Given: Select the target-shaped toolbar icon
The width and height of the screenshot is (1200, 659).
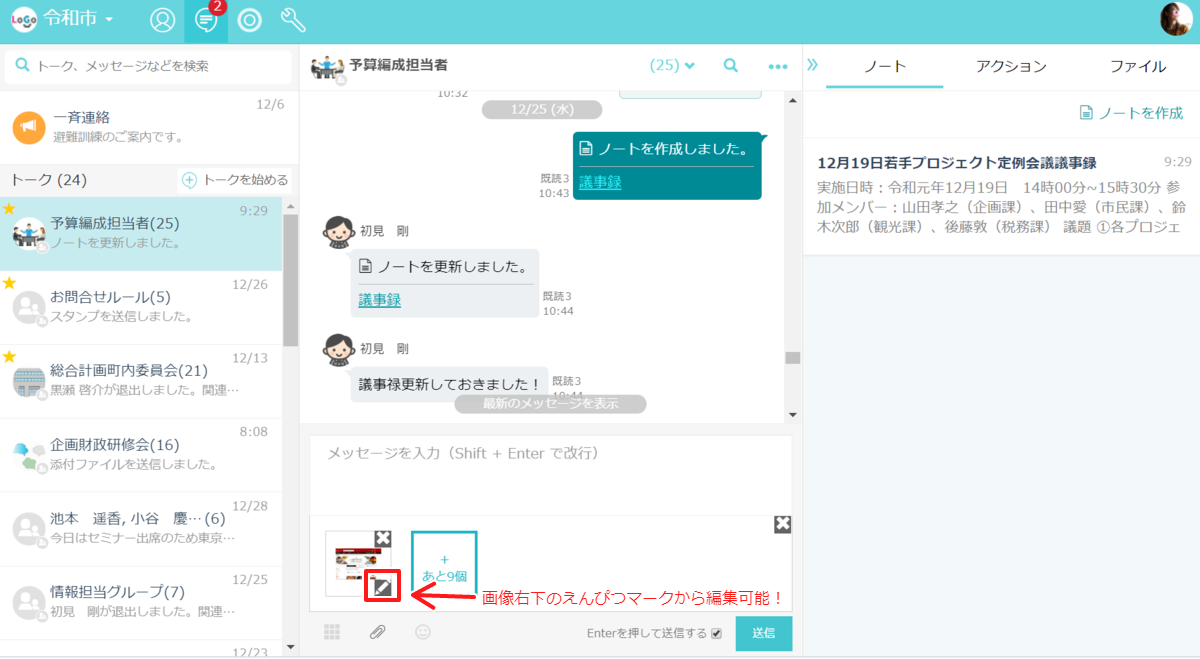Looking at the screenshot, I should tap(249, 19).
